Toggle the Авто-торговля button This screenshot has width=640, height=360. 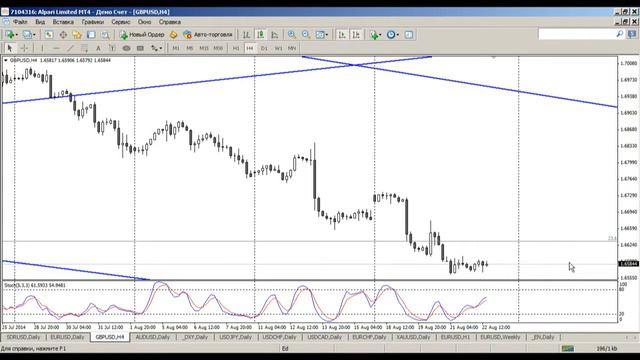coord(208,35)
